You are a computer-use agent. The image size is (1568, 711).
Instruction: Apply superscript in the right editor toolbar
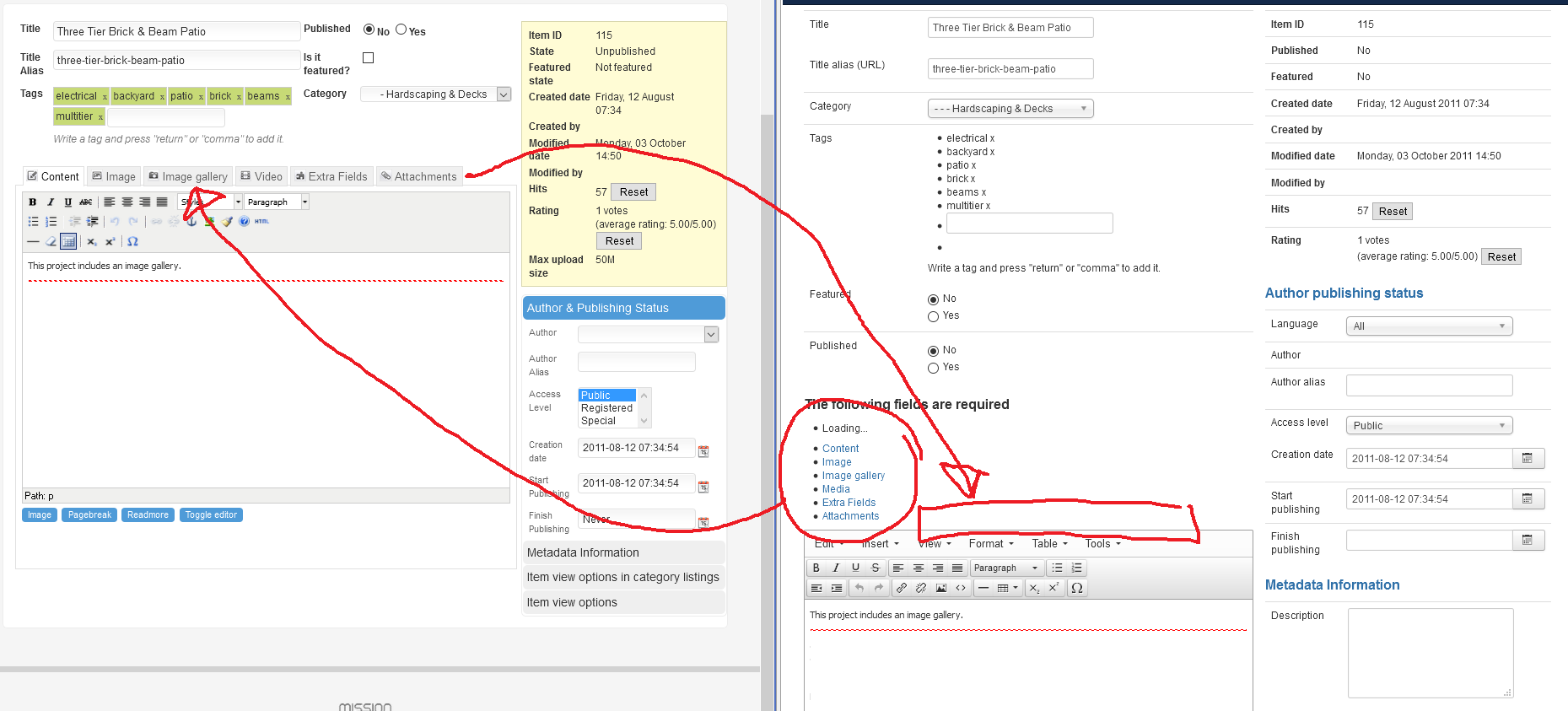click(x=1053, y=589)
